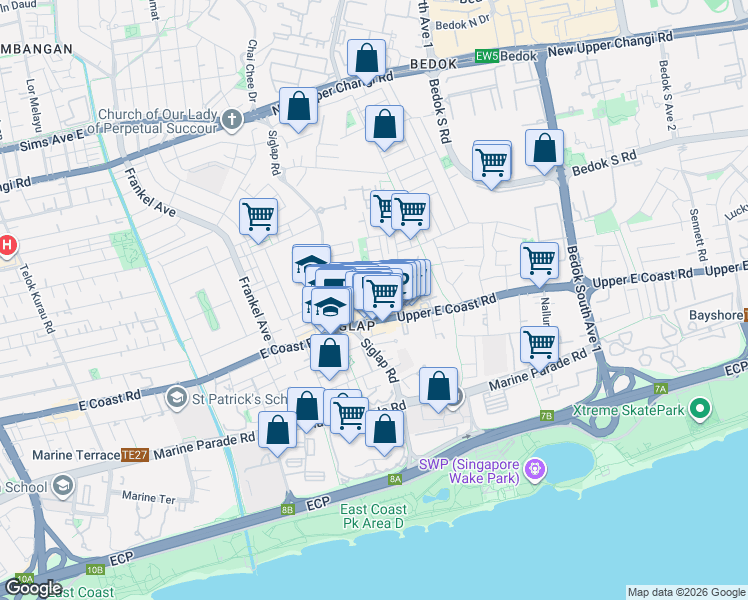Click the Bayshore station label
748x600 pixels.
(x=716, y=315)
